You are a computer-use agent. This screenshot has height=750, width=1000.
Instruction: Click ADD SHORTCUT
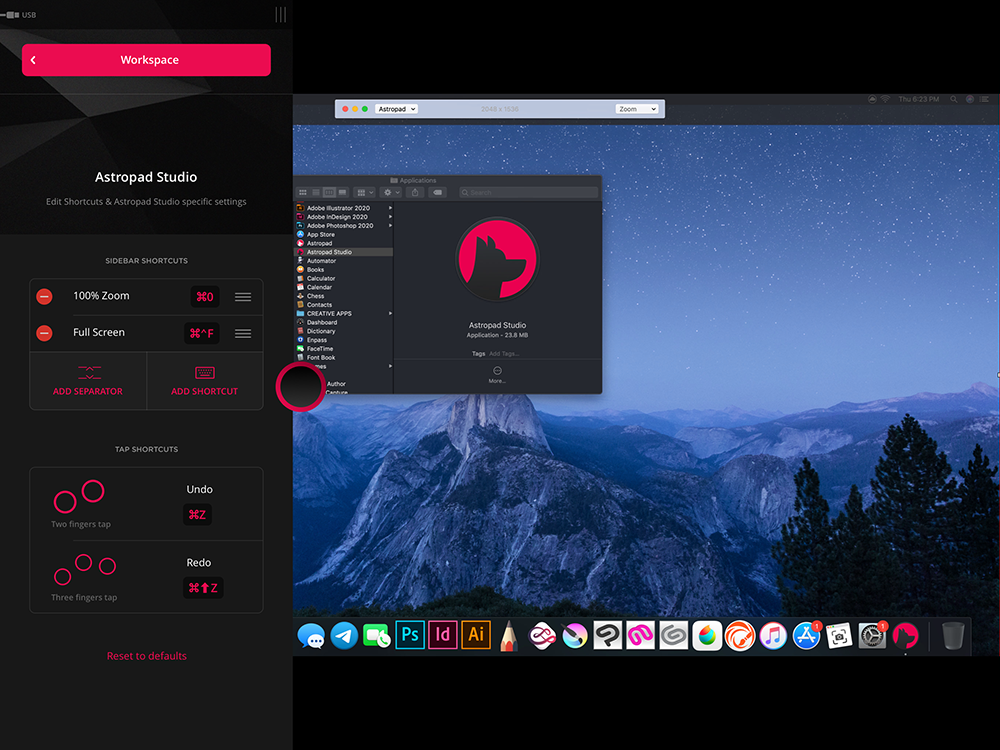point(205,381)
